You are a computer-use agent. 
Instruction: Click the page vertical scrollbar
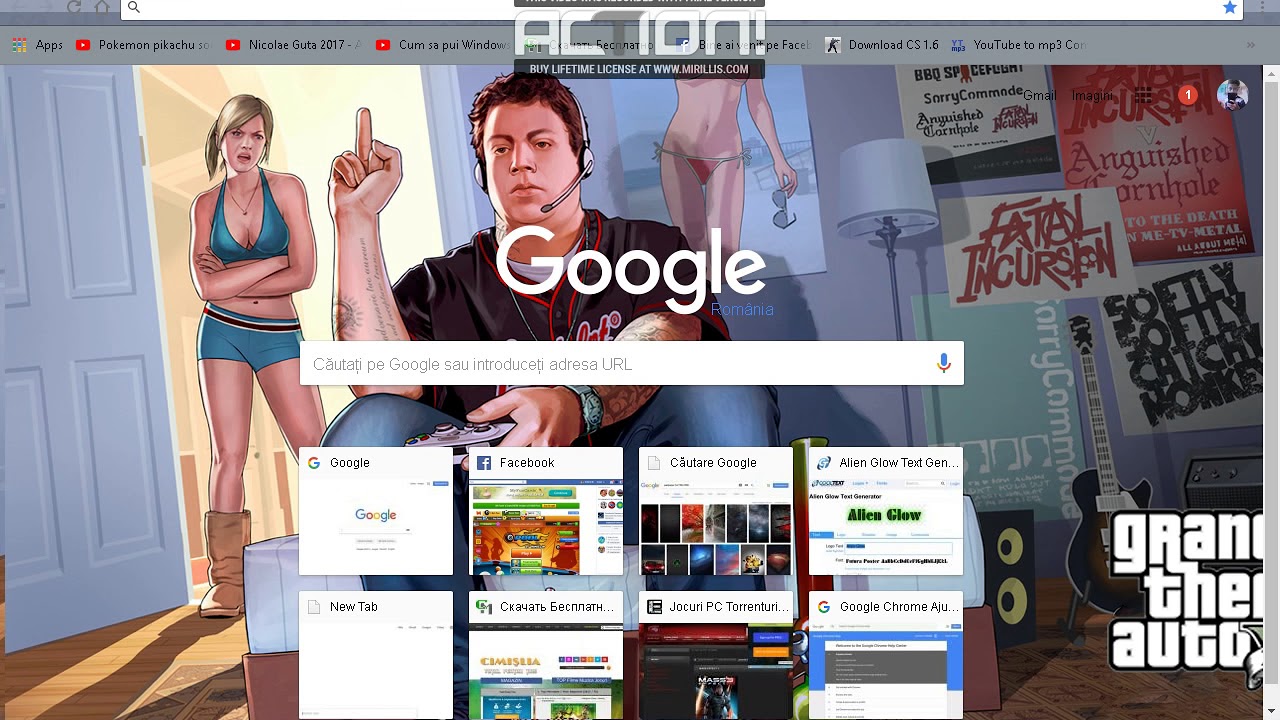1271,392
